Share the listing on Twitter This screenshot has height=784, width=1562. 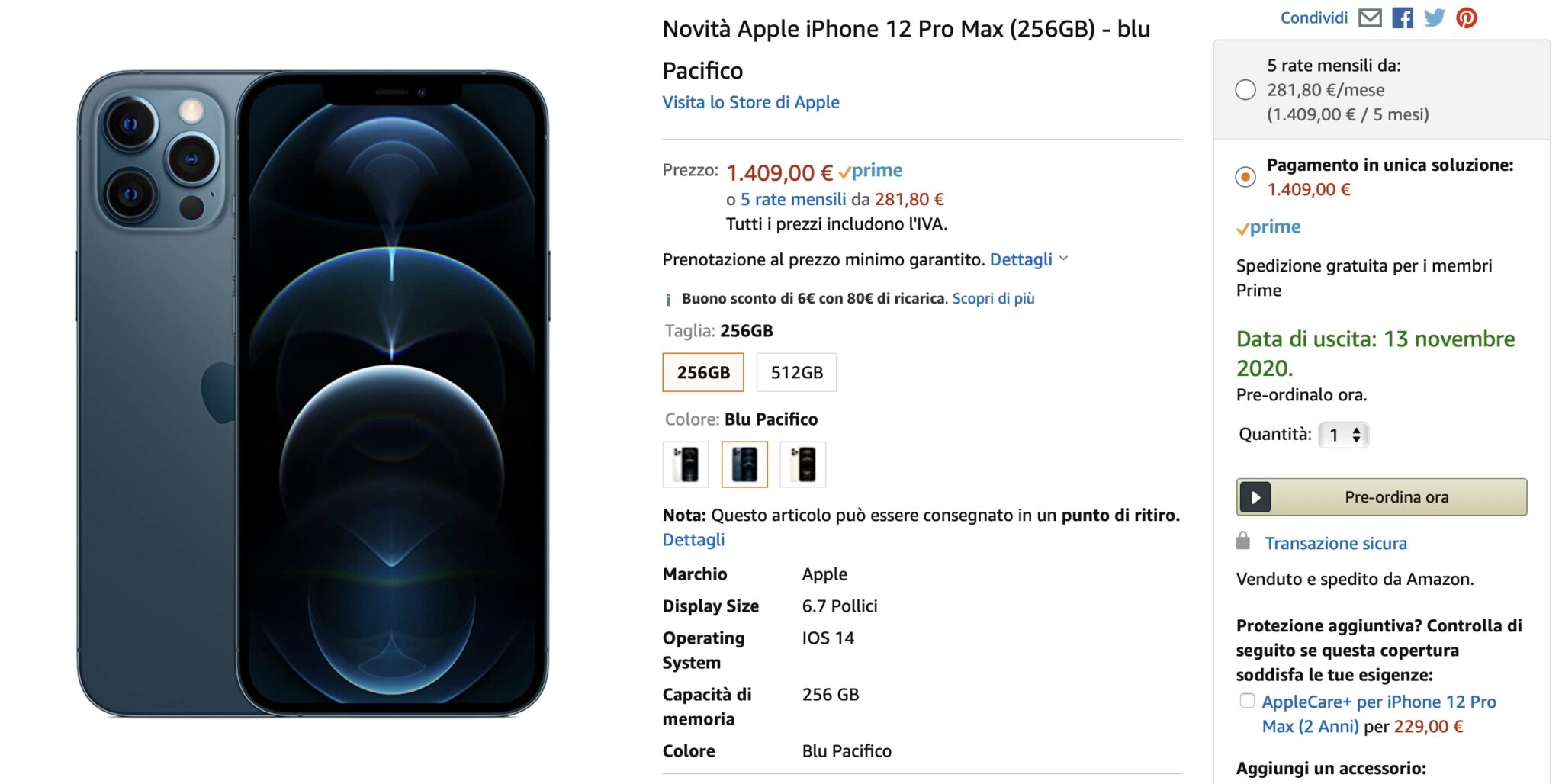1433,18
